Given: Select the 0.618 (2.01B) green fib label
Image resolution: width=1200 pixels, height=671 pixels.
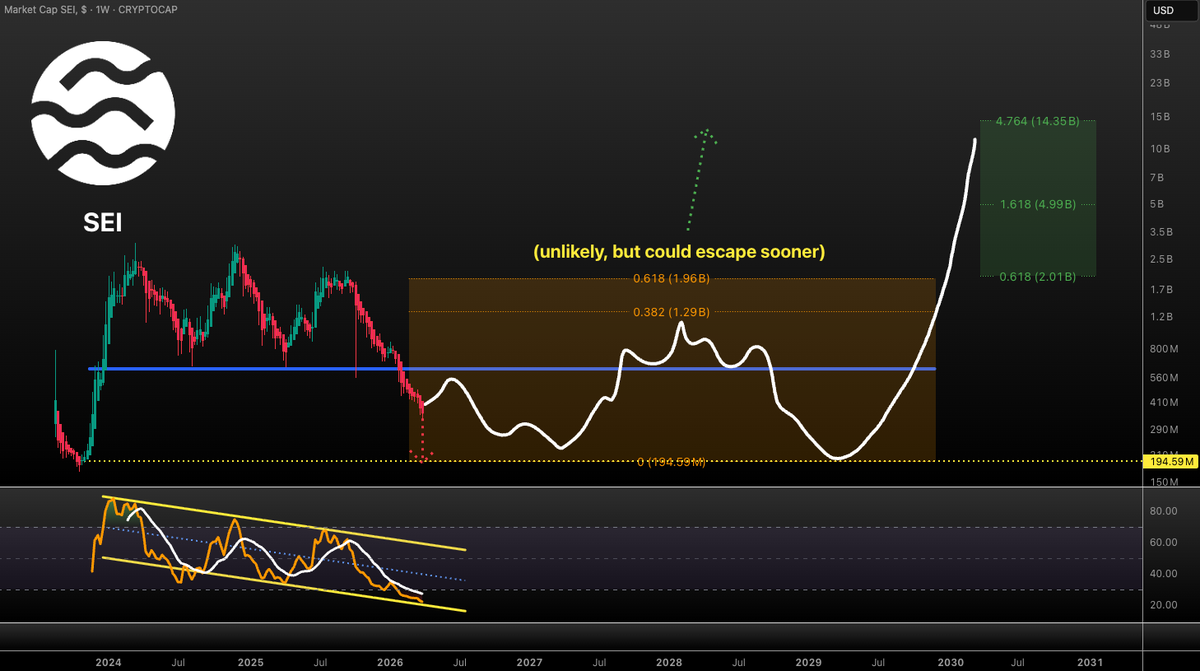Looking at the screenshot, I should point(1038,276).
